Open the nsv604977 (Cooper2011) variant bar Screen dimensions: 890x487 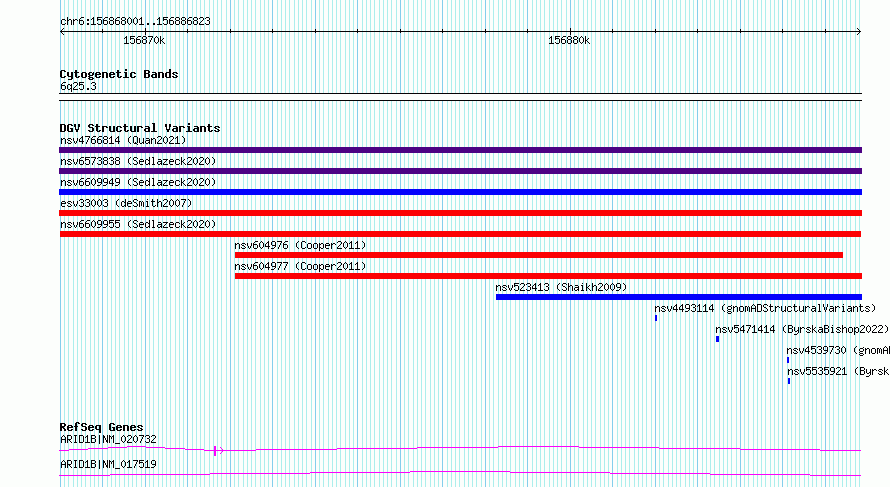point(548,276)
